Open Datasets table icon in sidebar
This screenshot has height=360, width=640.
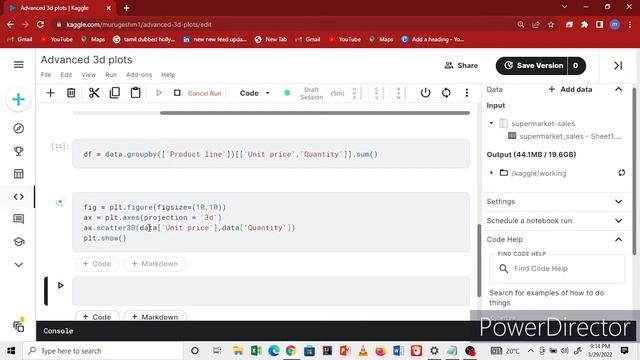tap(18, 174)
